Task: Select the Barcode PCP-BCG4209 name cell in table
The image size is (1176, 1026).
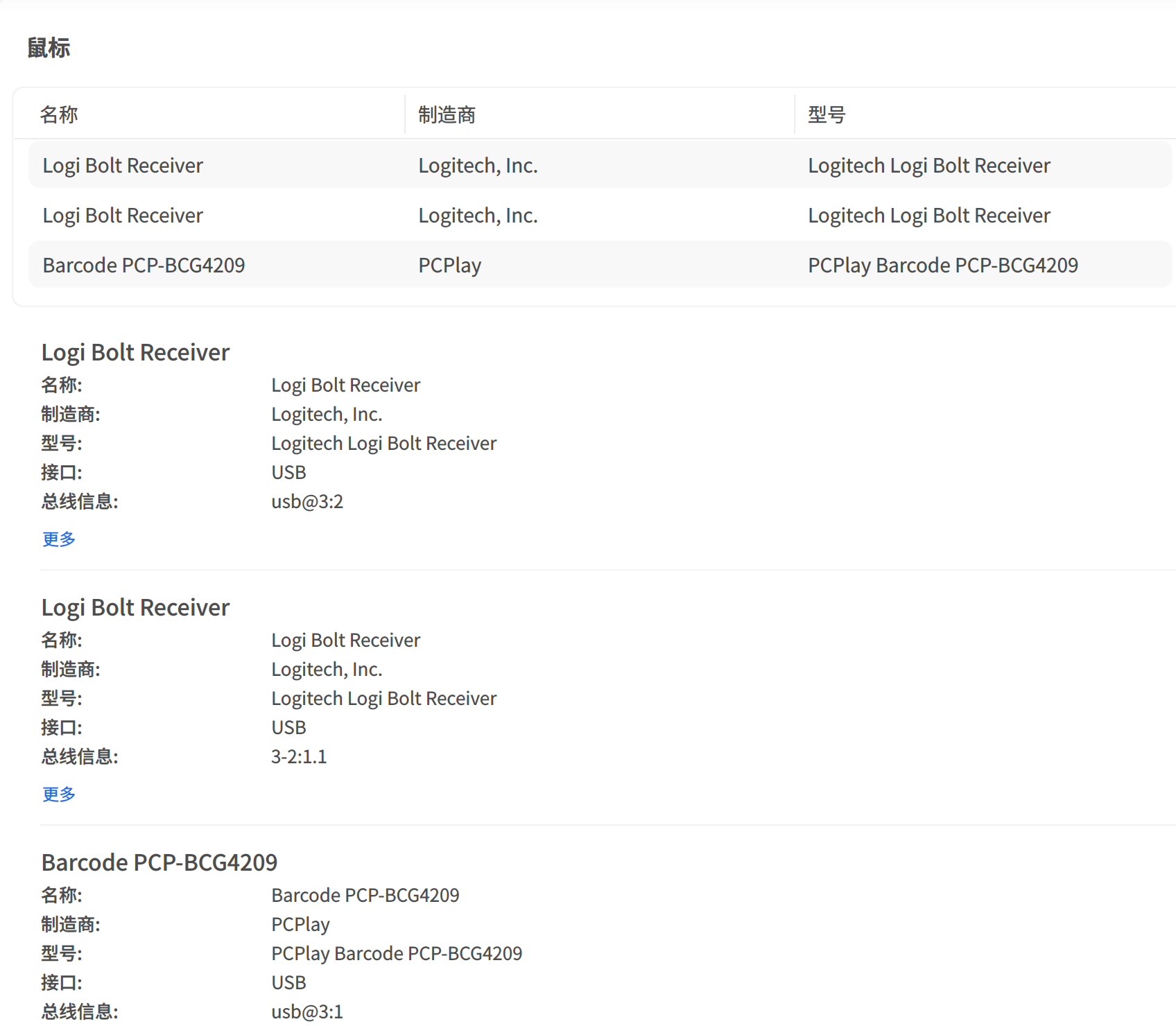Action: (x=144, y=266)
